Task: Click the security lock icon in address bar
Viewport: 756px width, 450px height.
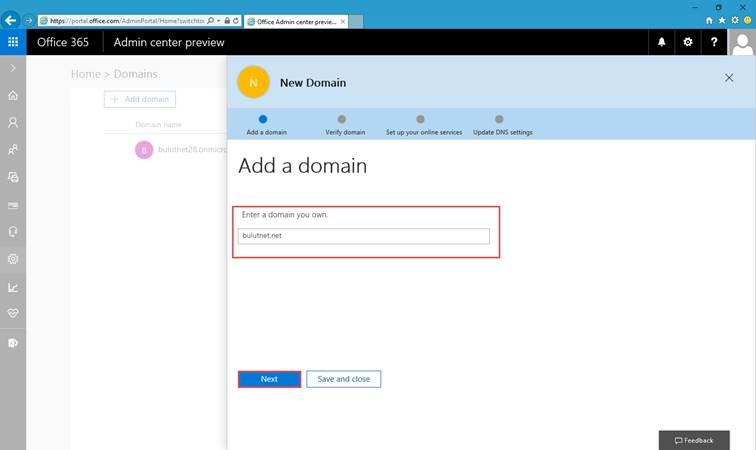Action: click(x=227, y=21)
